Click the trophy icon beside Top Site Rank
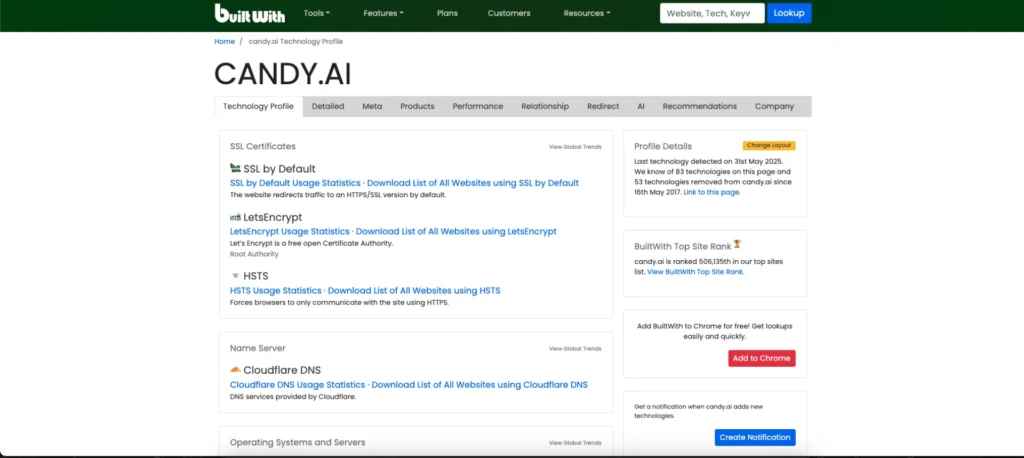Screen dimensions: 1024x458 point(737,244)
